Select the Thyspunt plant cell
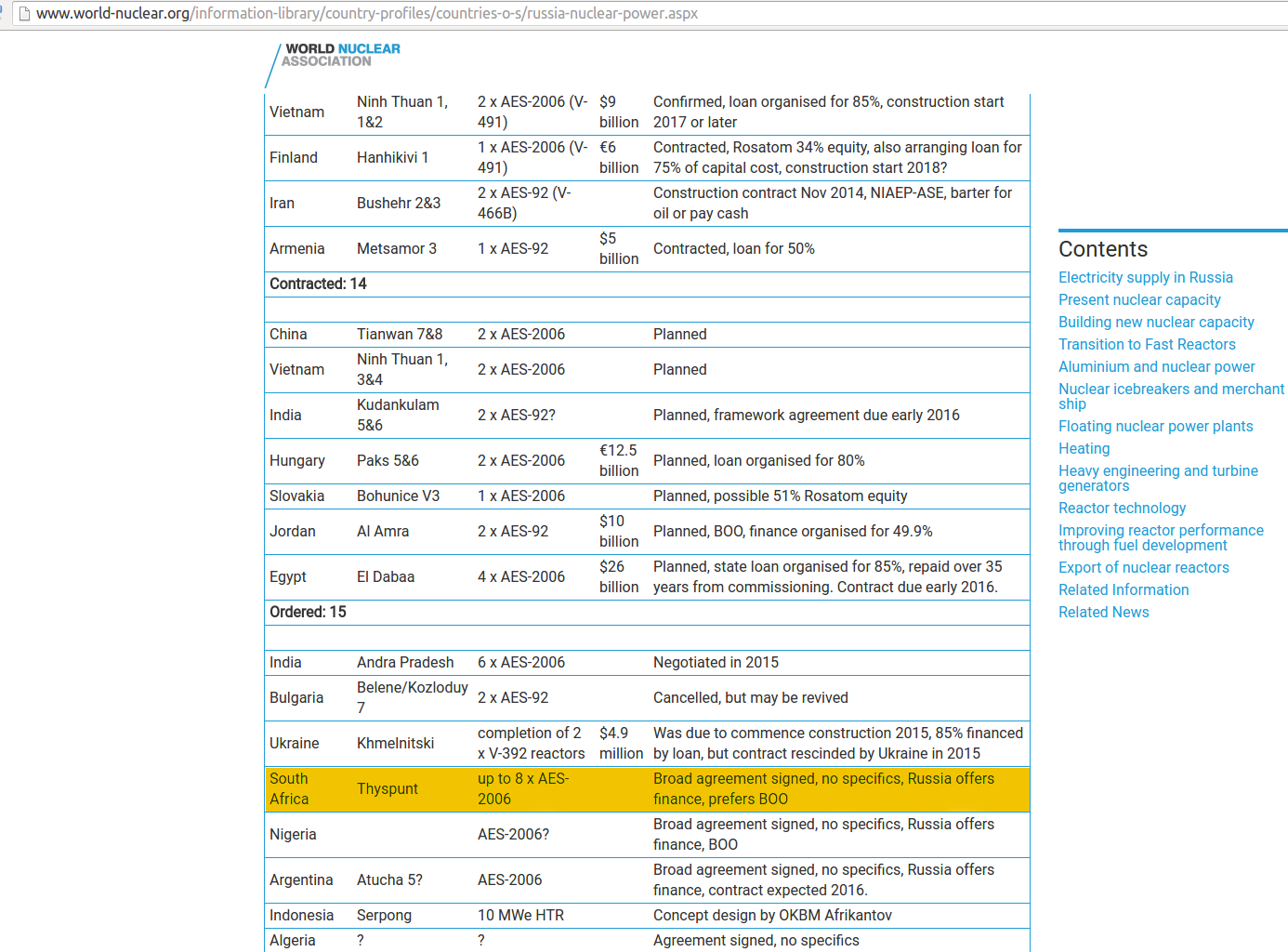The width and height of the screenshot is (1288, 952). click(x=388, y=788)
